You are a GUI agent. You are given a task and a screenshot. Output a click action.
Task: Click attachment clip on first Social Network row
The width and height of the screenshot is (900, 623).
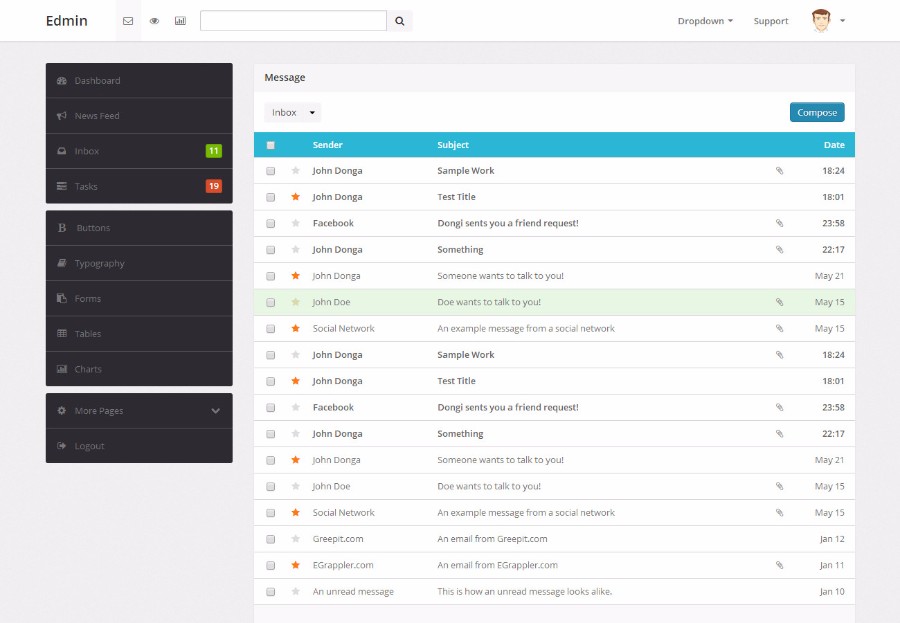[x=779, y=328]
